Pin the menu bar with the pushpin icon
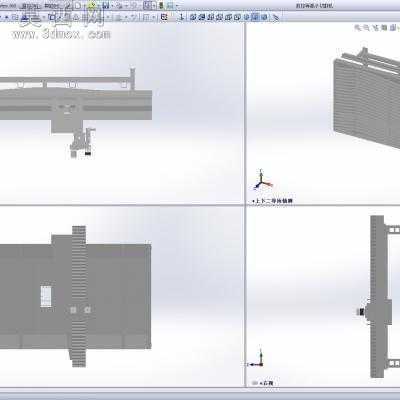Image resolution: width=400 pixels, height=400 pixels. 67,5
